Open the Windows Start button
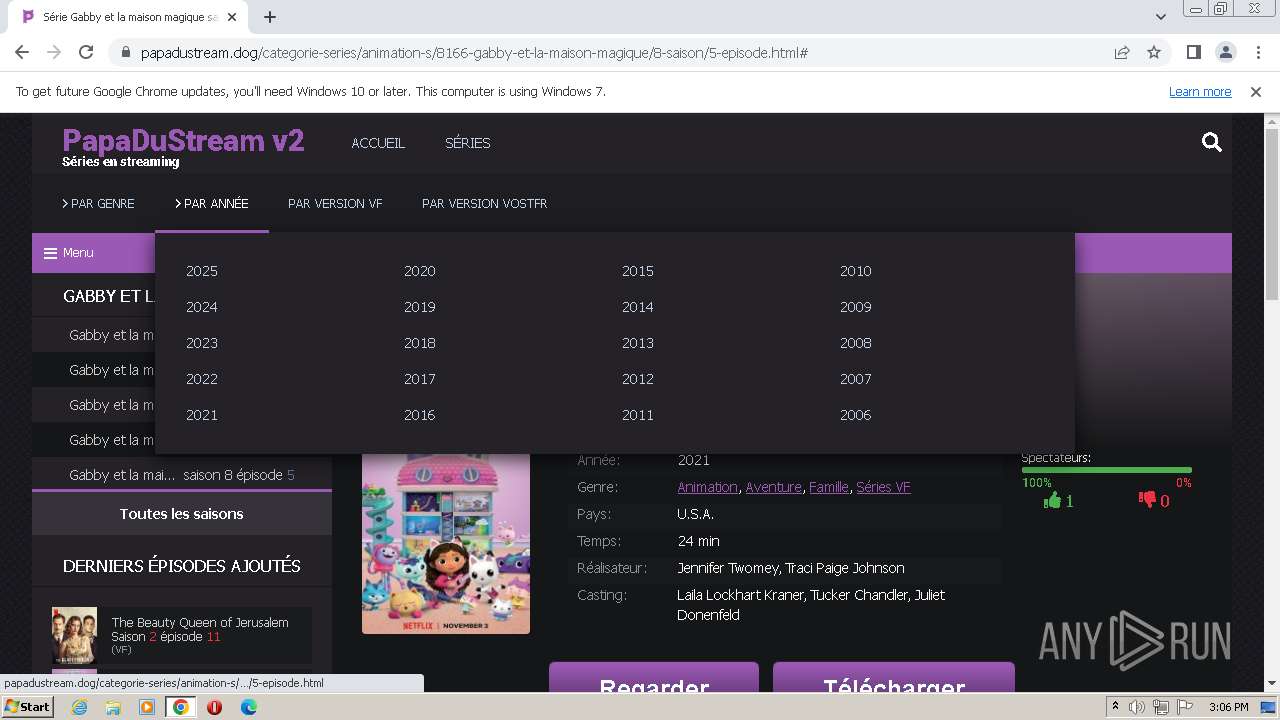 (x=27, y=707)
